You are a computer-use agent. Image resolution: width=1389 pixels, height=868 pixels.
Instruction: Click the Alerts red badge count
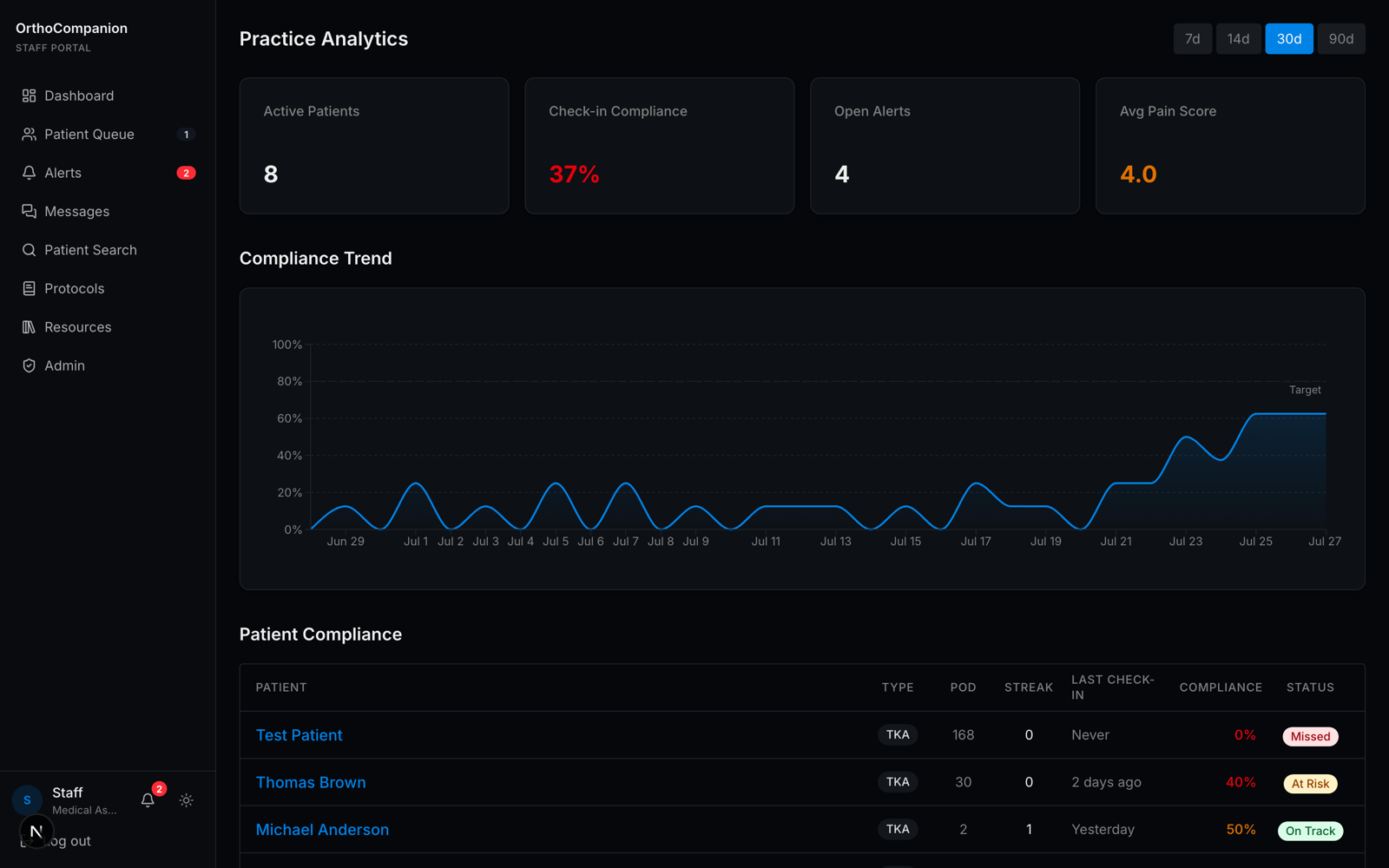click(x=186, y=173)
